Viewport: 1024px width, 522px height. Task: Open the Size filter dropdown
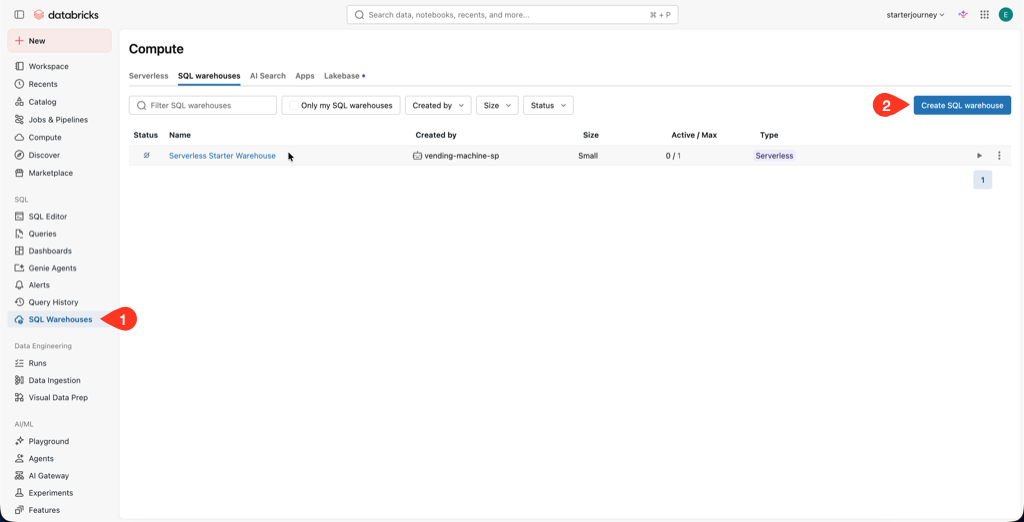(x=498, y=105)
